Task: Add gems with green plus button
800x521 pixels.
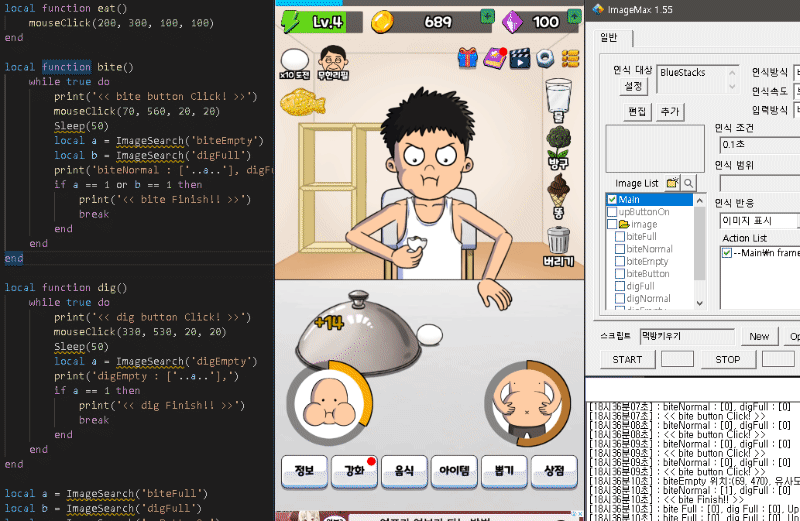Action: [x=575, y=17]
